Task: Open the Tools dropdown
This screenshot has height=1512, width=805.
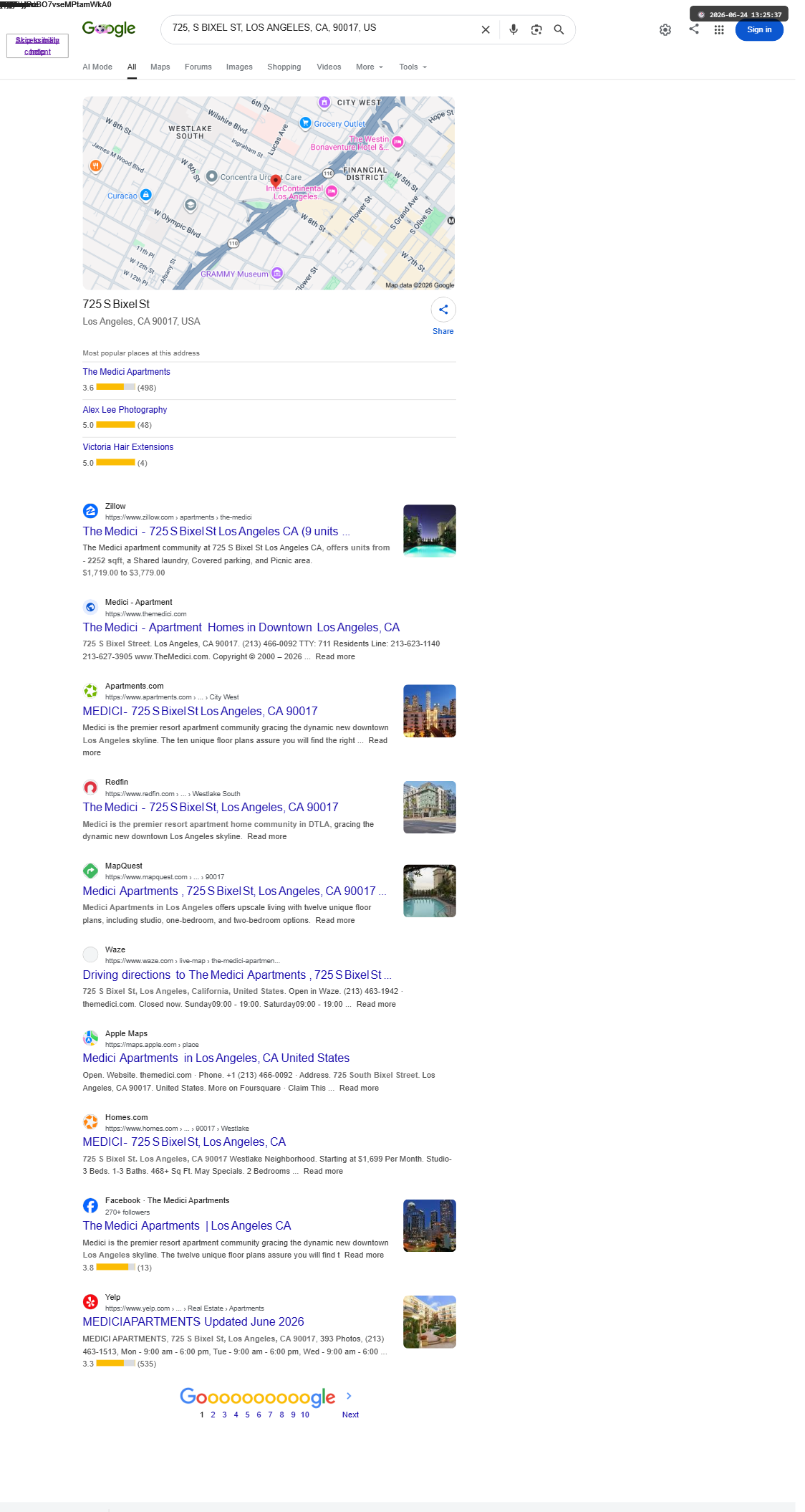Action: pyautogui.click(x=413, y=67)
